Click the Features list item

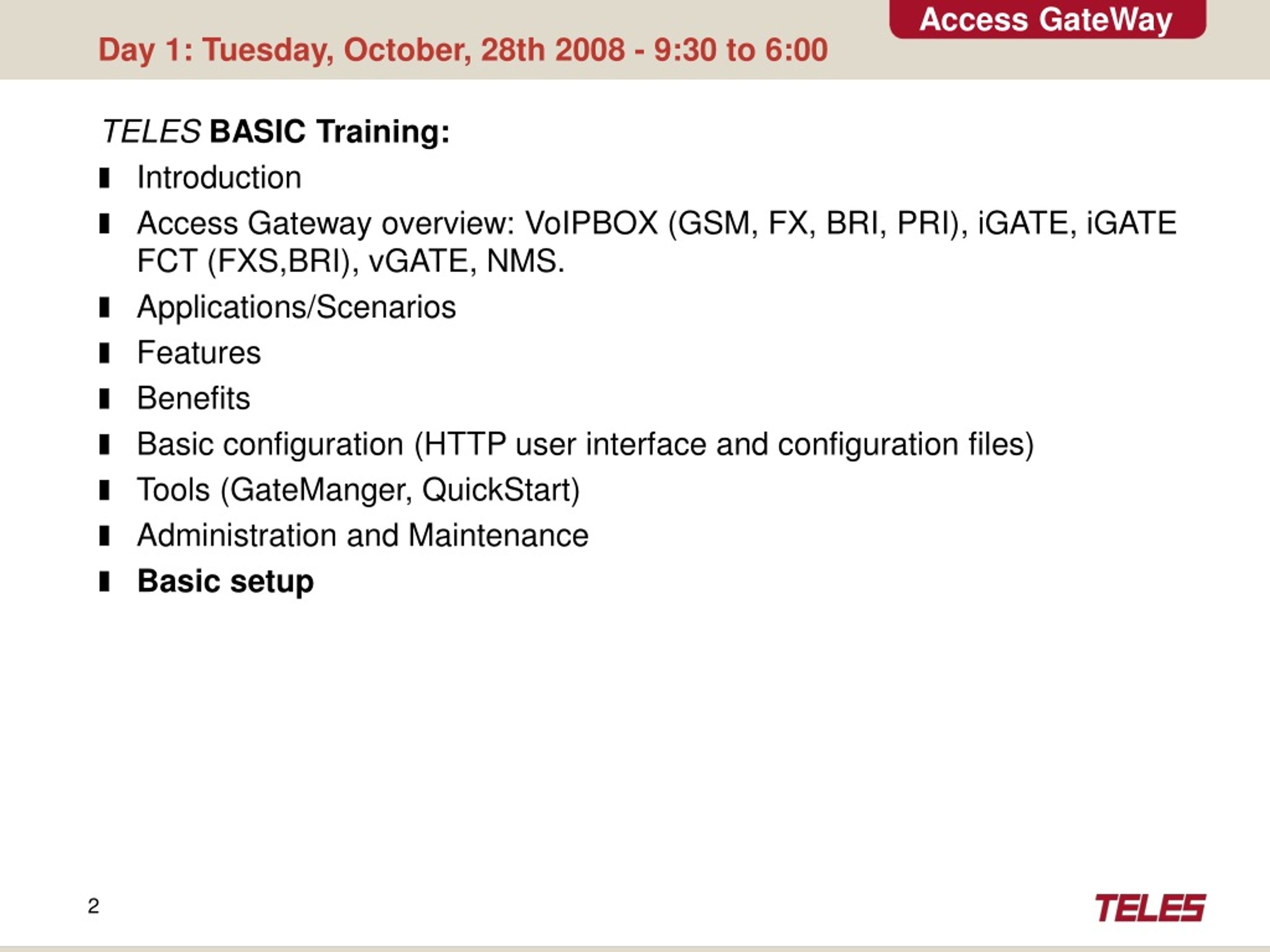click(198, 353)
